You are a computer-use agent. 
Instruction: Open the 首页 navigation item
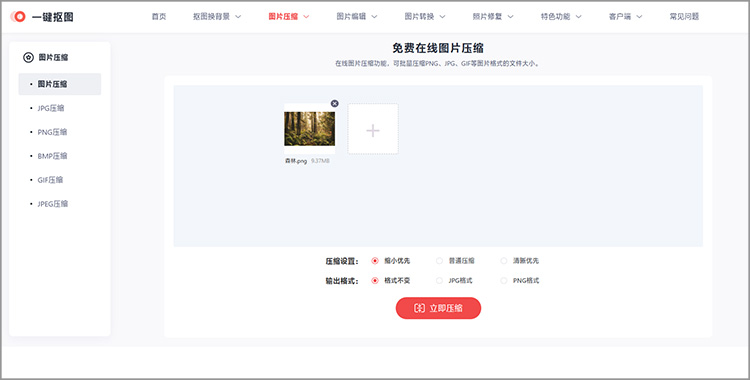point(159,16)
